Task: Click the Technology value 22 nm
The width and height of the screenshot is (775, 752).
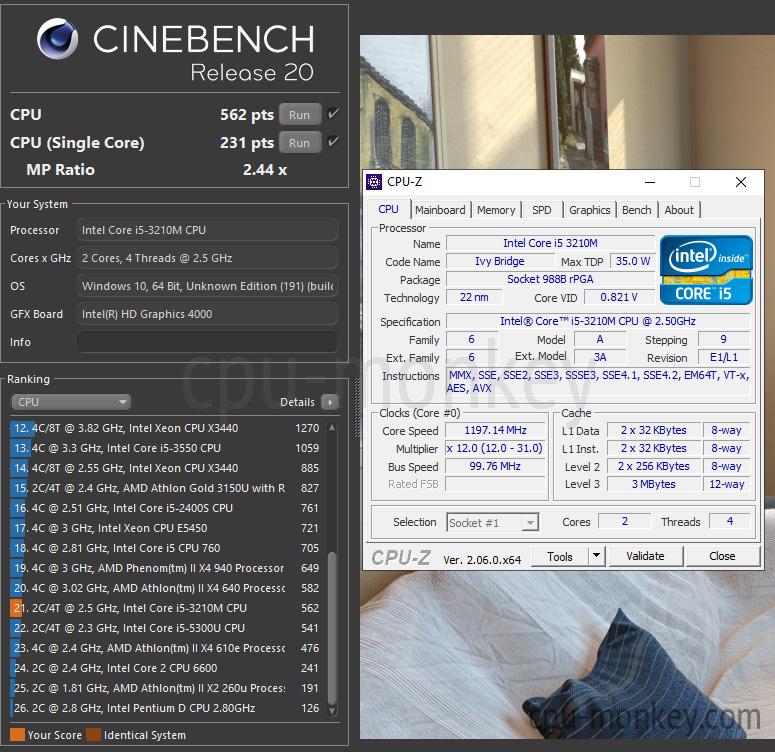Action: [474, 297]
